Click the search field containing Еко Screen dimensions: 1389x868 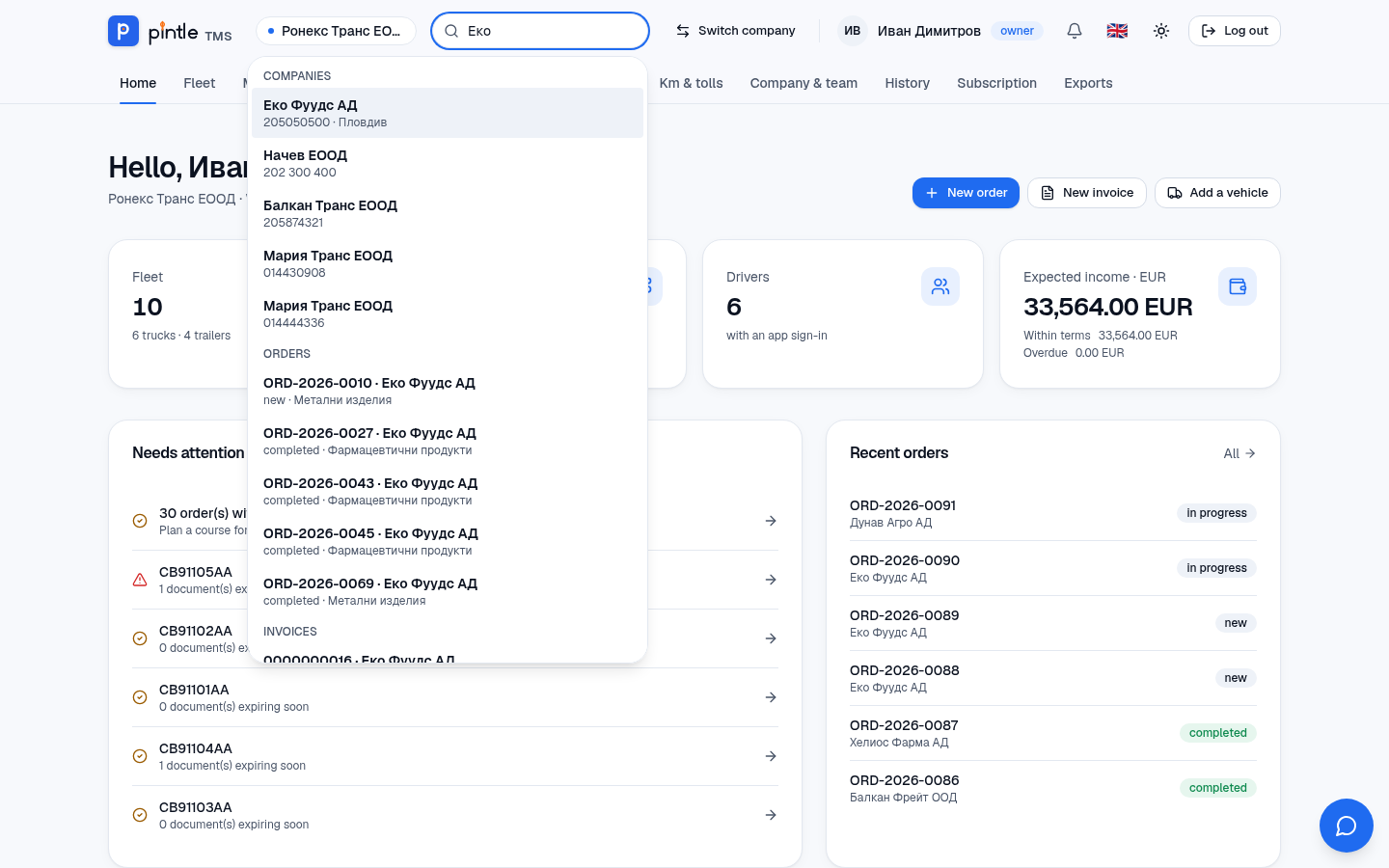click(x=540, y=31)
